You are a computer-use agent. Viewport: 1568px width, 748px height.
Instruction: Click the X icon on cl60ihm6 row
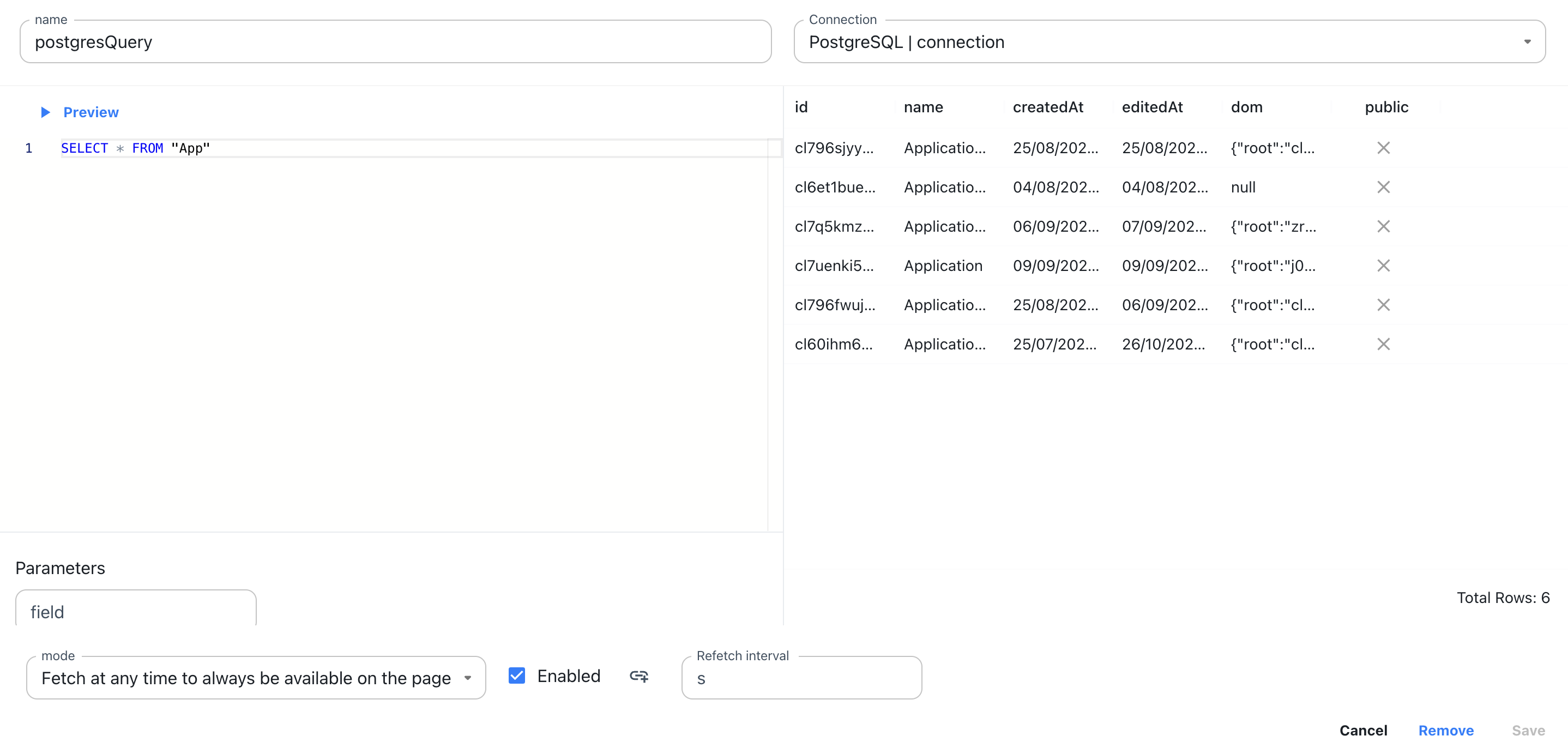click(1384, 344)
